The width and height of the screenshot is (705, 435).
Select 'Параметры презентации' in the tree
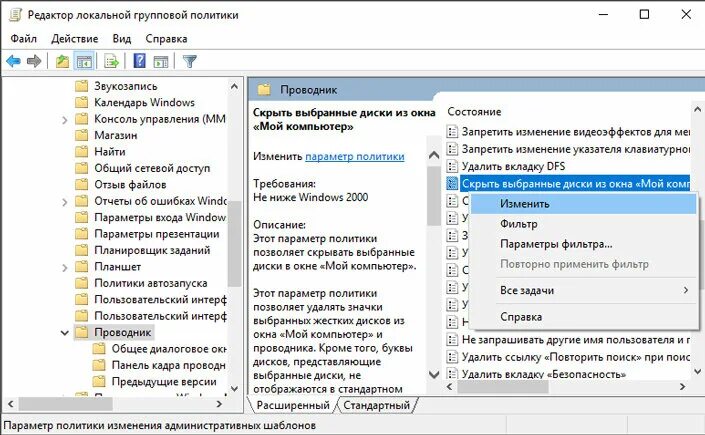tap(157, 234)
